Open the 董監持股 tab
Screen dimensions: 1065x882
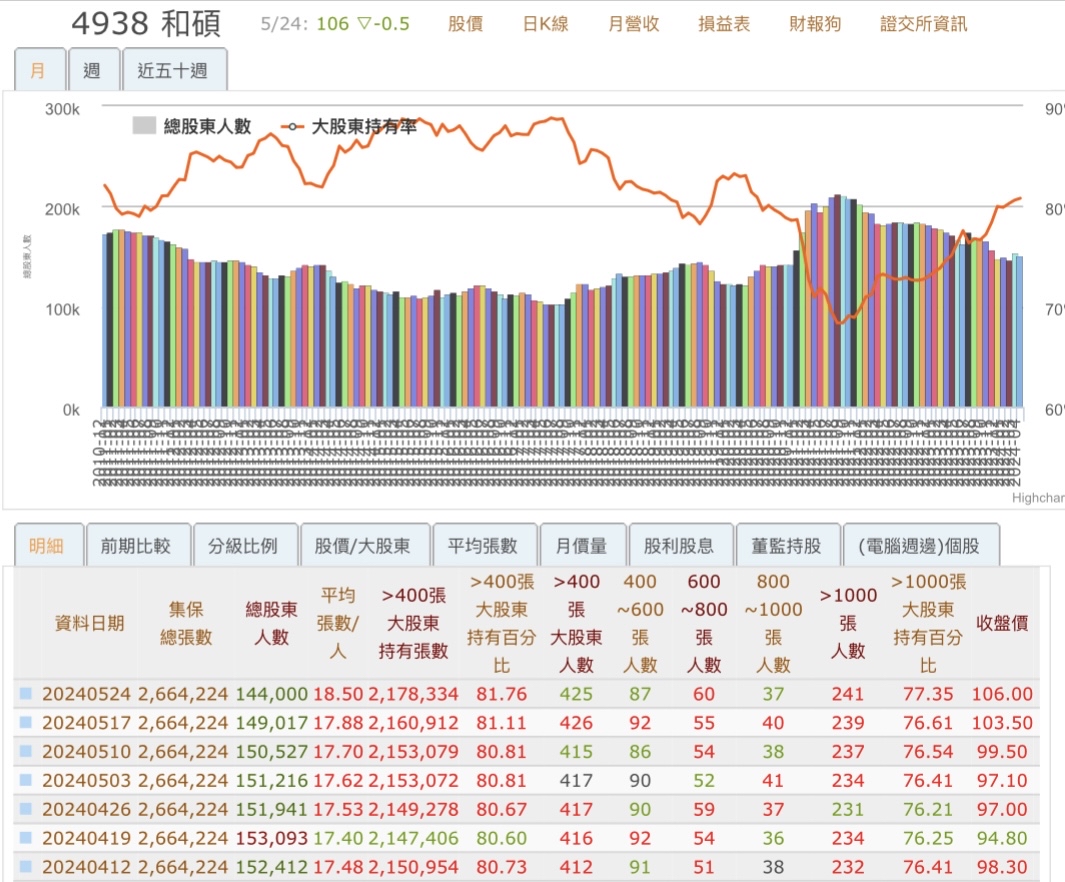tap(788, 545)
